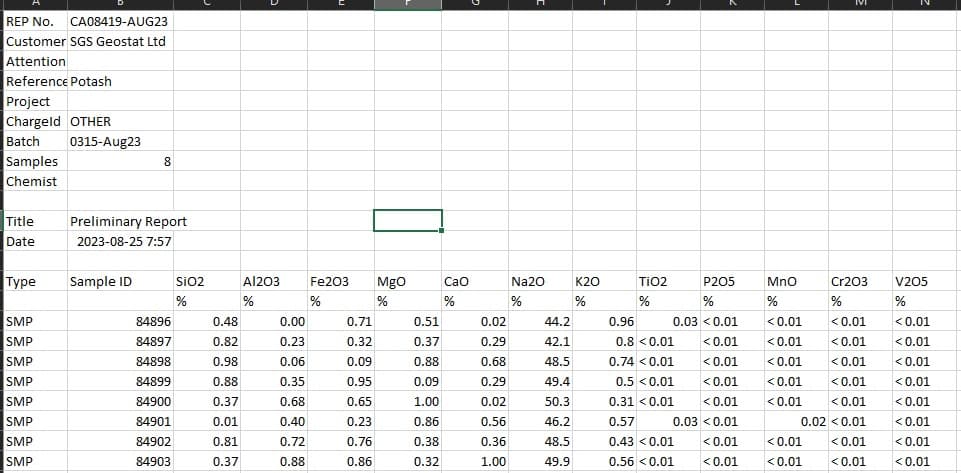Select the Sample ID header cell
This screenshot has width=961, height=473.
120,281
